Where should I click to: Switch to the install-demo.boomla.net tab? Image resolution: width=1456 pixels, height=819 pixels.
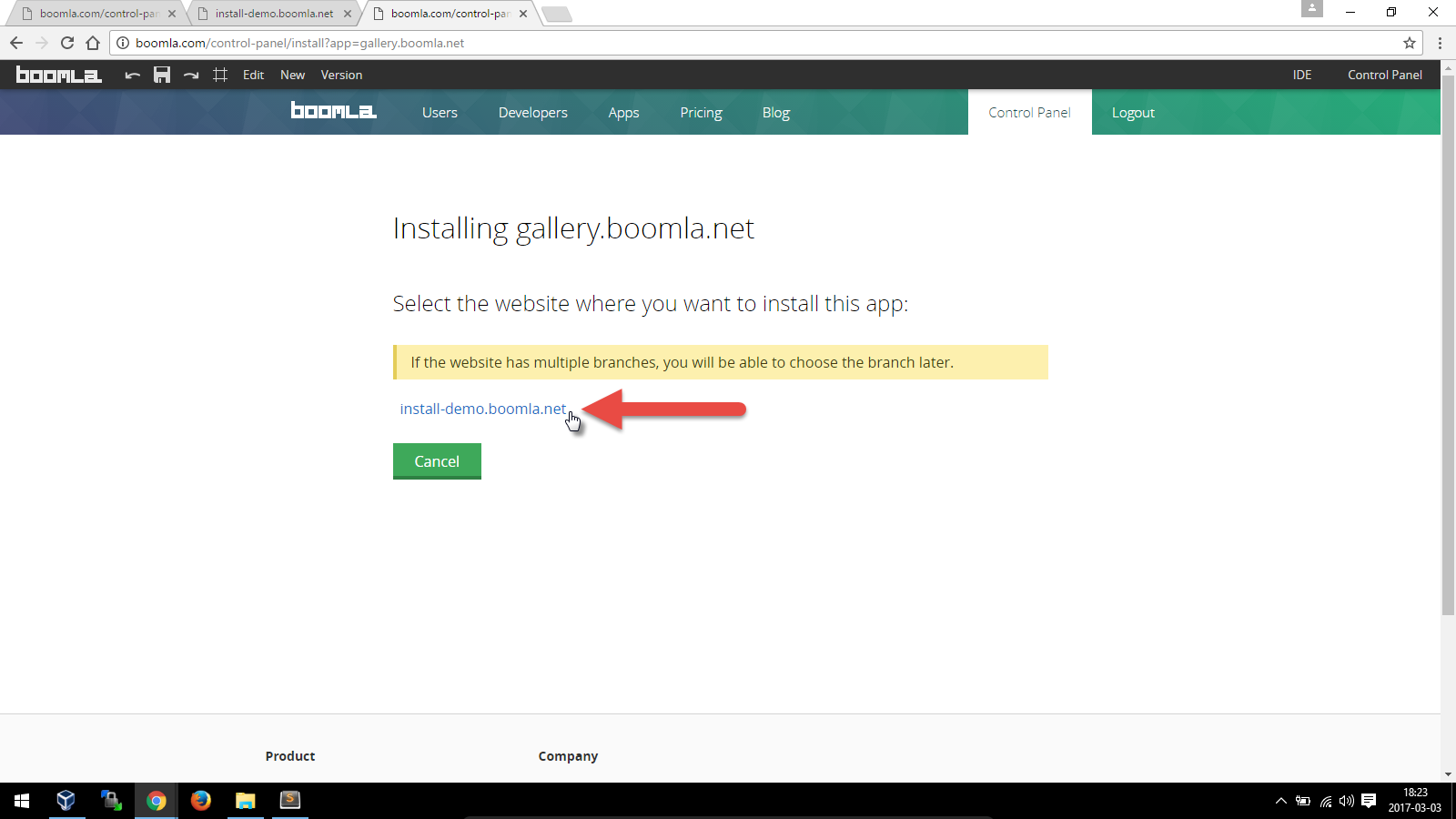[274, 14]
